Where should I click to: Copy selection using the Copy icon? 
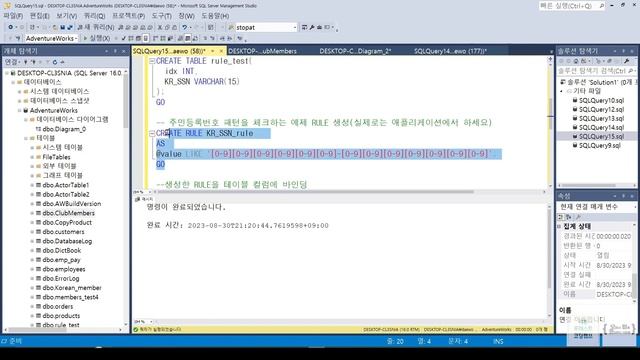coord(167,27)
